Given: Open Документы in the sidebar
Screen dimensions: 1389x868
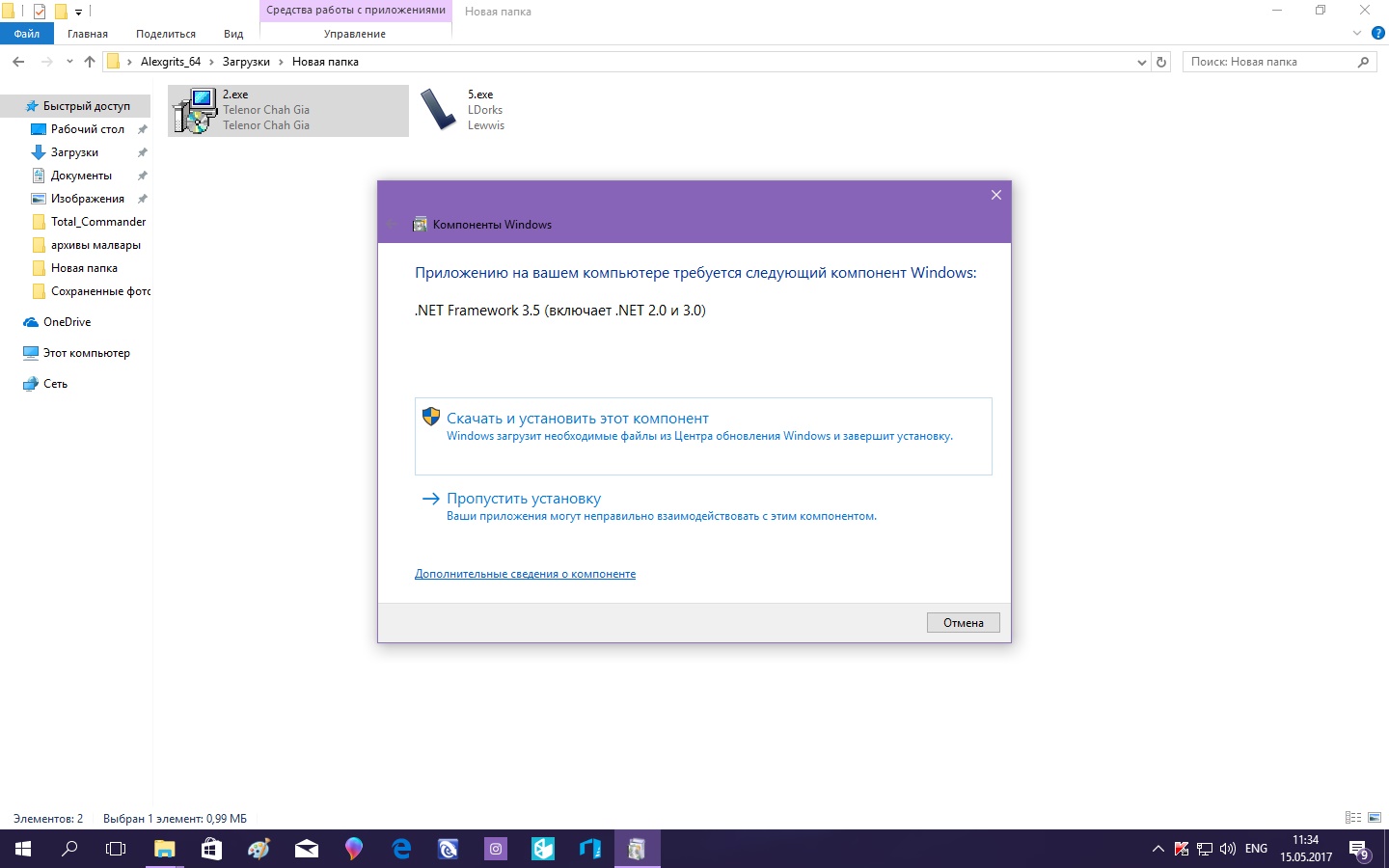Looking at the screenshot, I should coord(81,176).
